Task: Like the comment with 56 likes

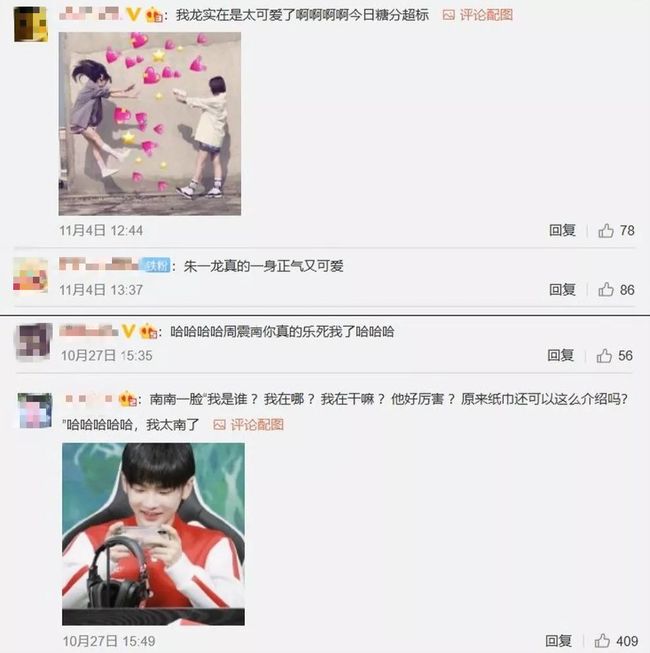Action: tap(604, 356)
